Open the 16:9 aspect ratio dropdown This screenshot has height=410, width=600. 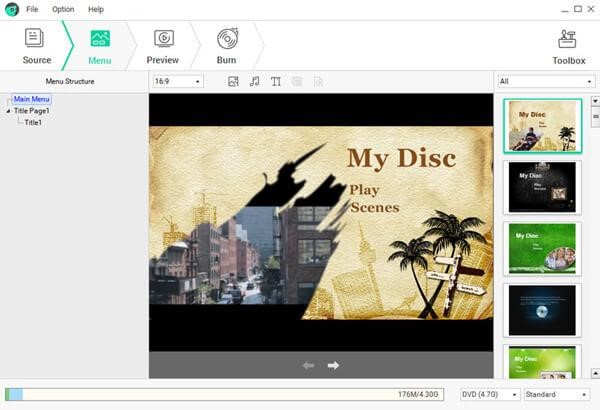point(176,81)
